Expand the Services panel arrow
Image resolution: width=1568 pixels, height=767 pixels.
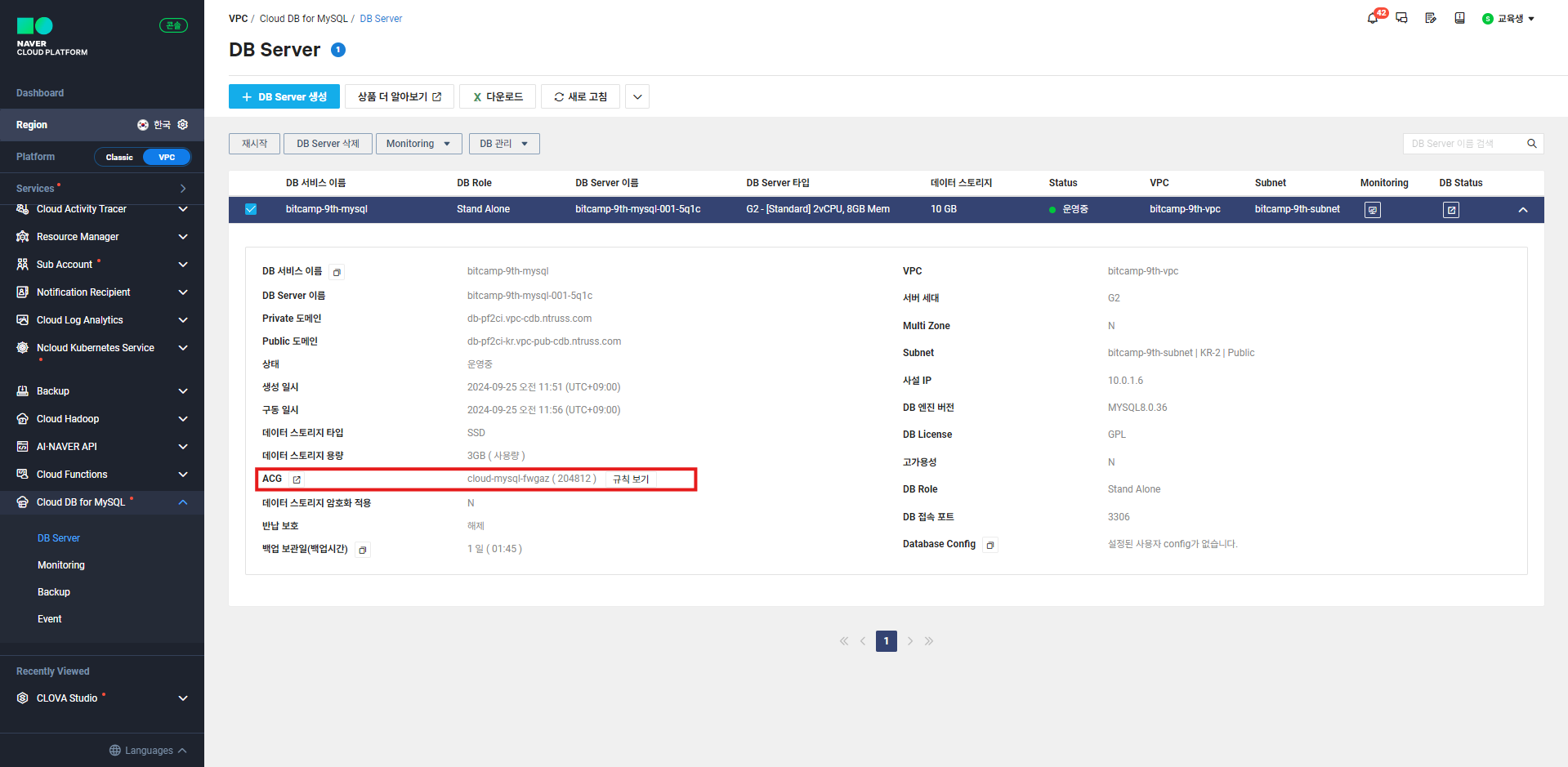pyautogui.click(x=183, y=189)
